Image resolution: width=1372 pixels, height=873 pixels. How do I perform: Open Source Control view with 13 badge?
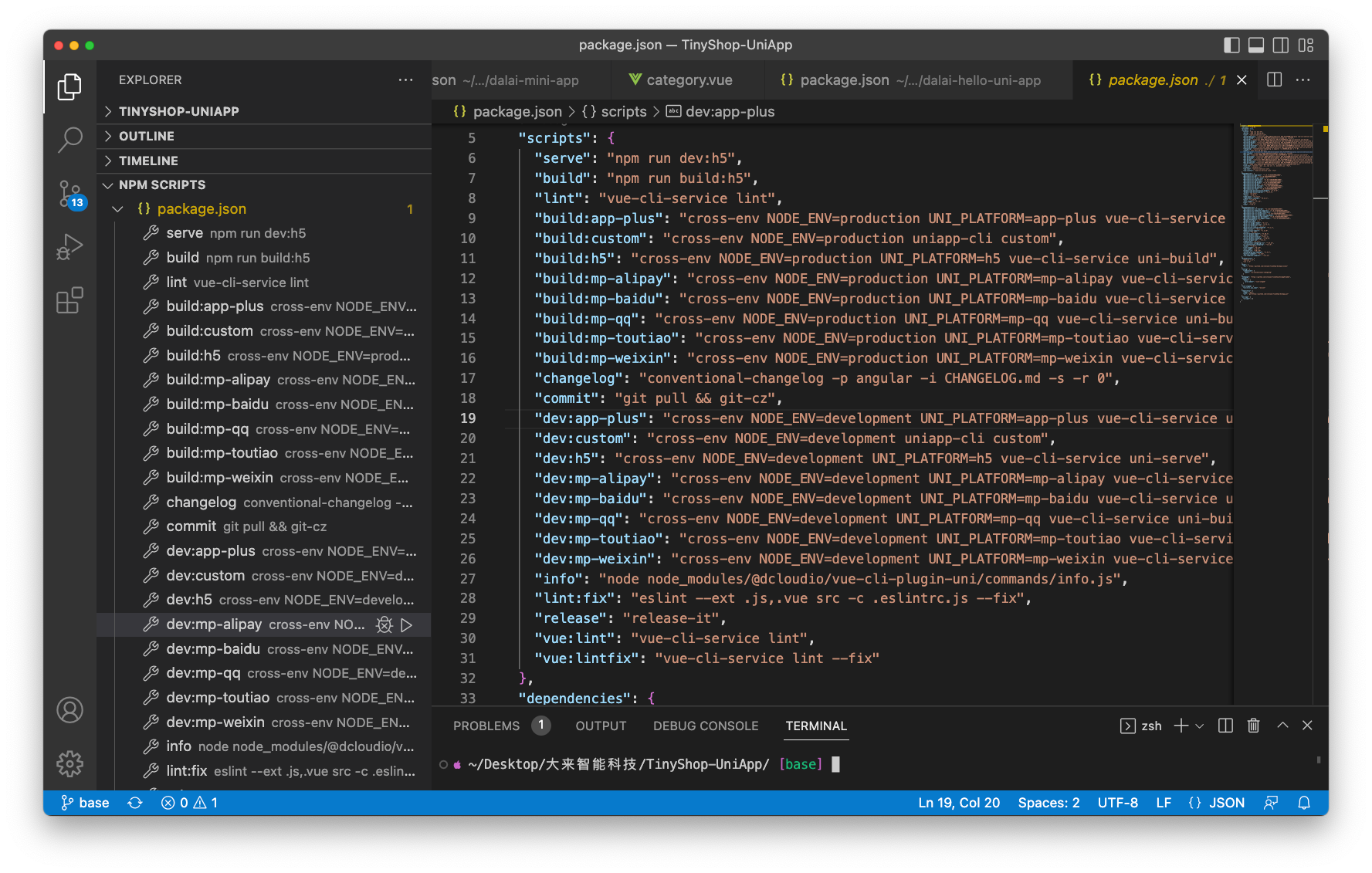[70, 194]
